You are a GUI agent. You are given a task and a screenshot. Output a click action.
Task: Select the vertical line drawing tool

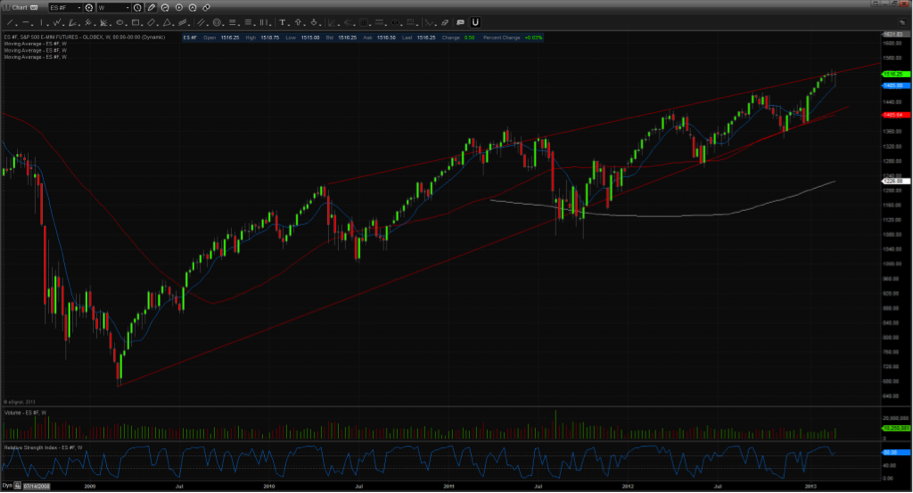pyautogui.click(x=41, y=23)
